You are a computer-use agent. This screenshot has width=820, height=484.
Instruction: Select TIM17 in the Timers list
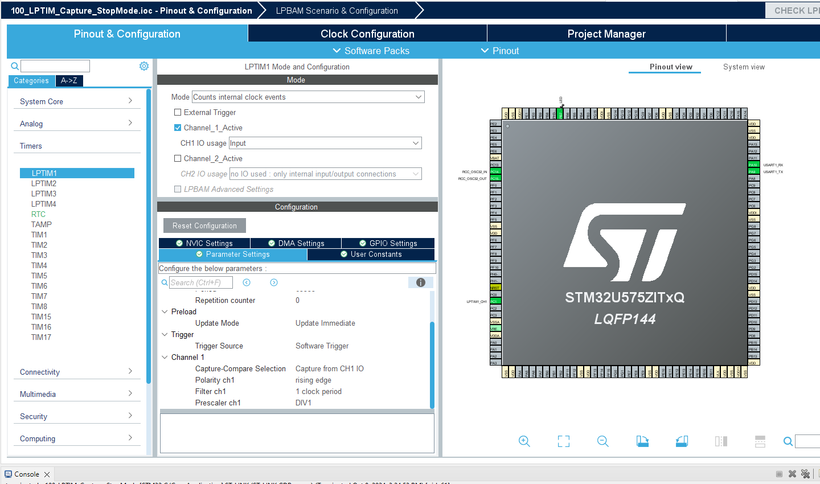(x=41, y=337)
